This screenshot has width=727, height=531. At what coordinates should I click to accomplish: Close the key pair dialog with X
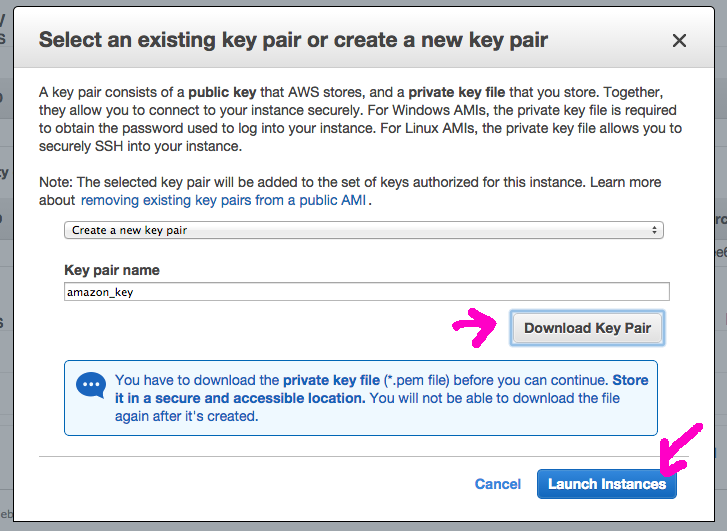679,41
